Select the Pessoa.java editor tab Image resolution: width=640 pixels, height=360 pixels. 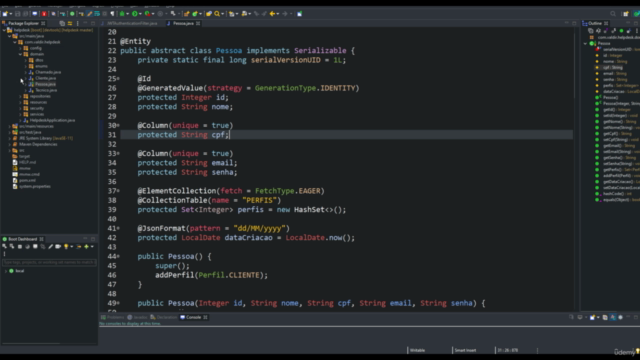tap(183, 23)
